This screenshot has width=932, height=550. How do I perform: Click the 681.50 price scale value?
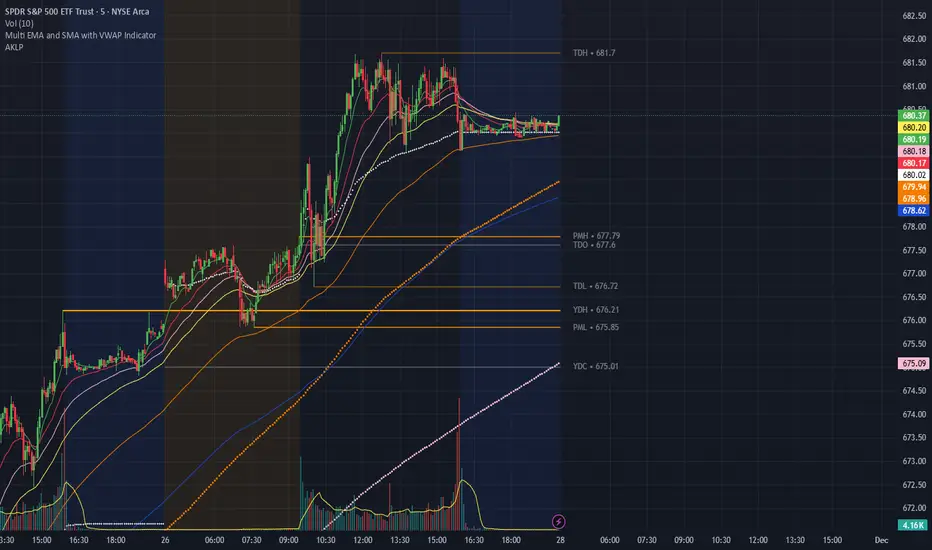click(x=914, y=62)
